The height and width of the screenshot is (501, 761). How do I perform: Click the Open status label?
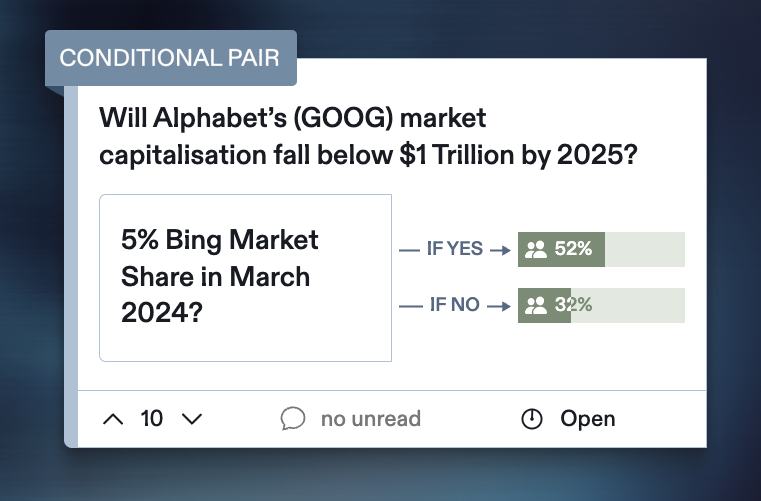tap(588, 419)
